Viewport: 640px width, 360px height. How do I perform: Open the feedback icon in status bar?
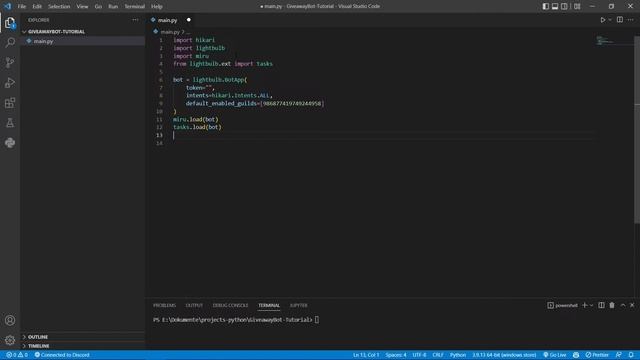tap(619, 355)
